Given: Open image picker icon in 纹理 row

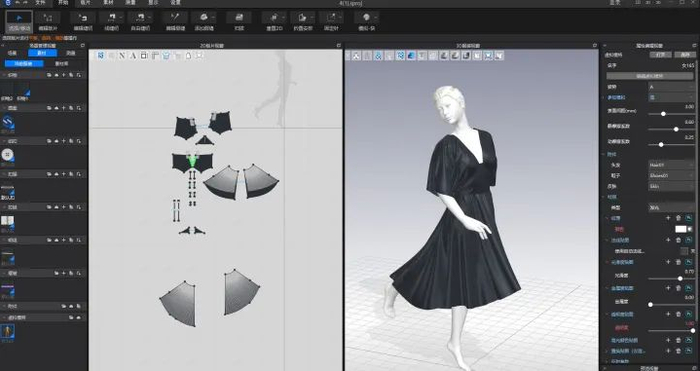Looking at the screenshot, I should tap(689, 218).
